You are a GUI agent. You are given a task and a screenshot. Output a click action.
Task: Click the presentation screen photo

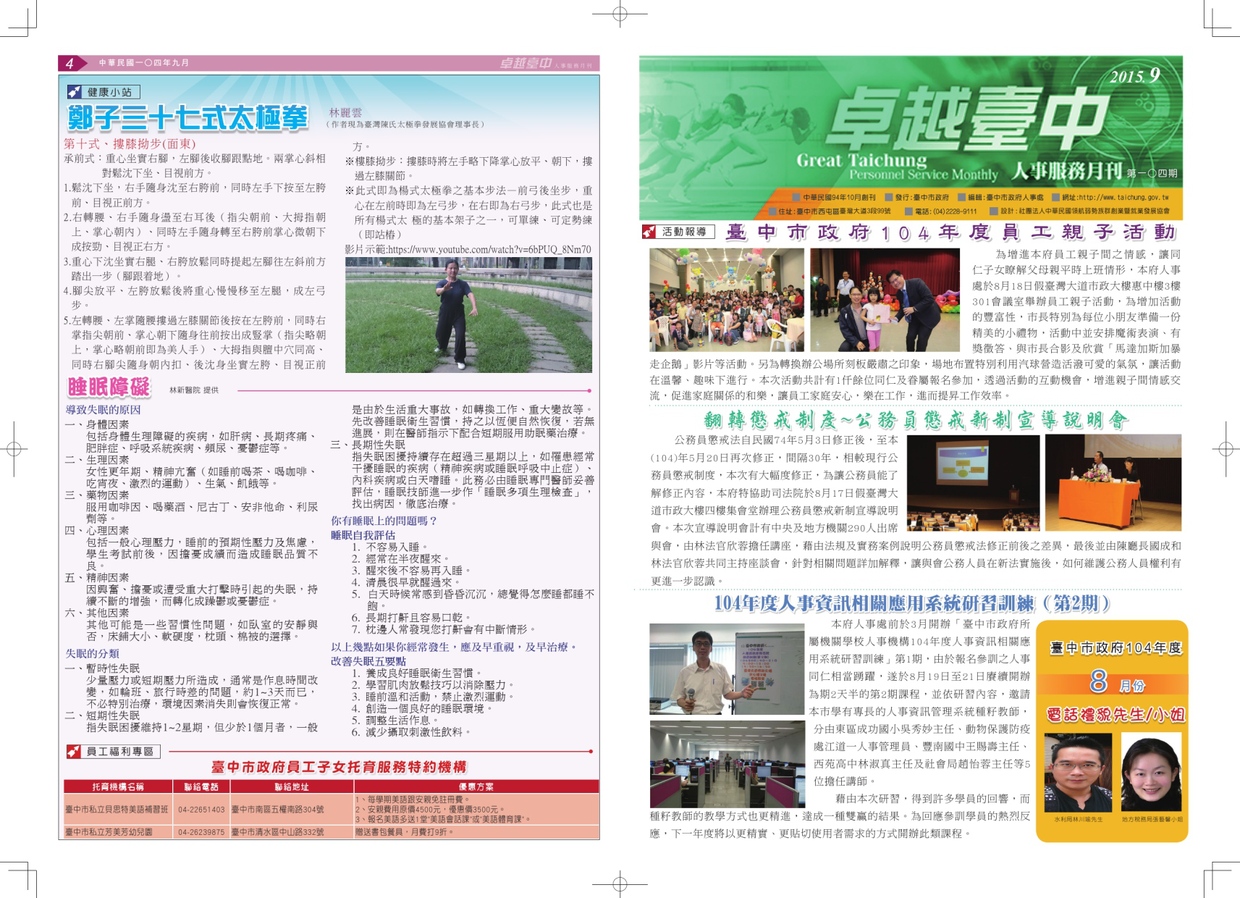(972, 482)
